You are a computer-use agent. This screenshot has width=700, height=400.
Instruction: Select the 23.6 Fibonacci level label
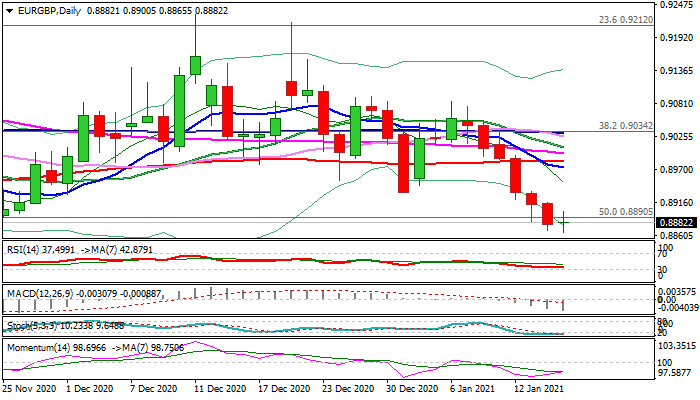pos(626,19)
